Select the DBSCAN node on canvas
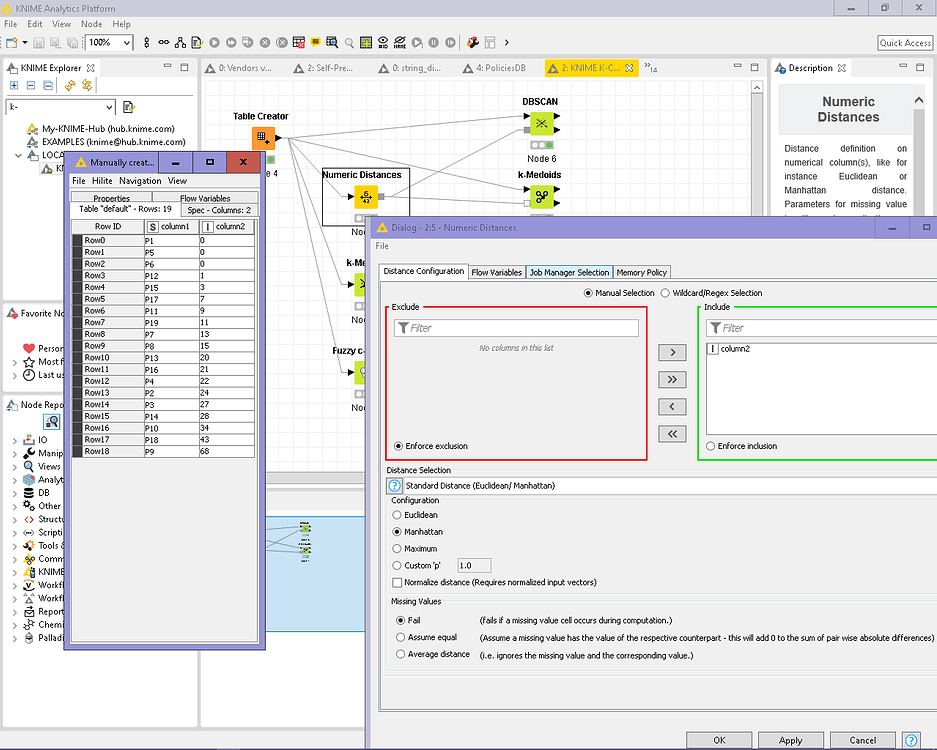This screenshot has width=937, height=750. click(x=541, y=123)
